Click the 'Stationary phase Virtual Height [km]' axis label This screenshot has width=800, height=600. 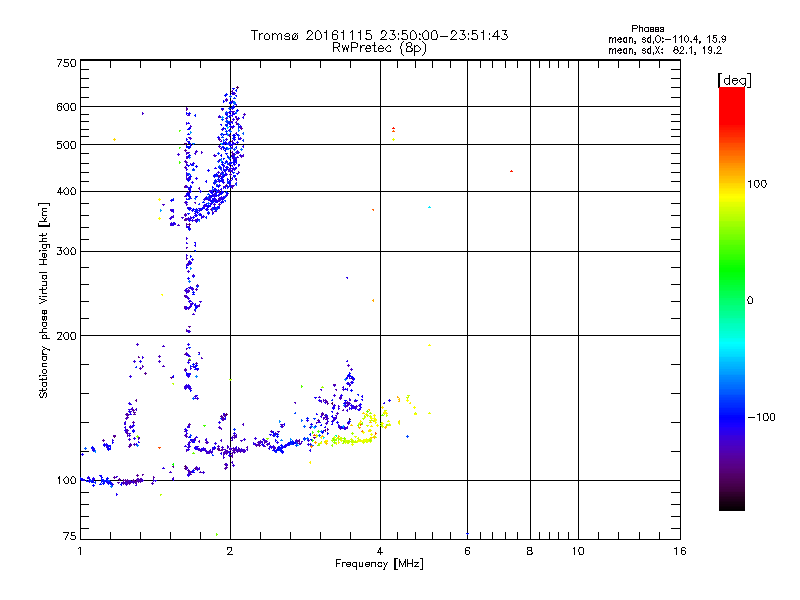tap(44, 301)
